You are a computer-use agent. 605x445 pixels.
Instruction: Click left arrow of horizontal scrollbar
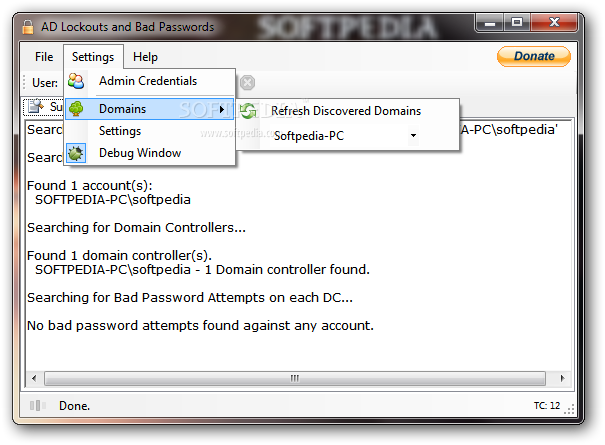click(34, 378)
